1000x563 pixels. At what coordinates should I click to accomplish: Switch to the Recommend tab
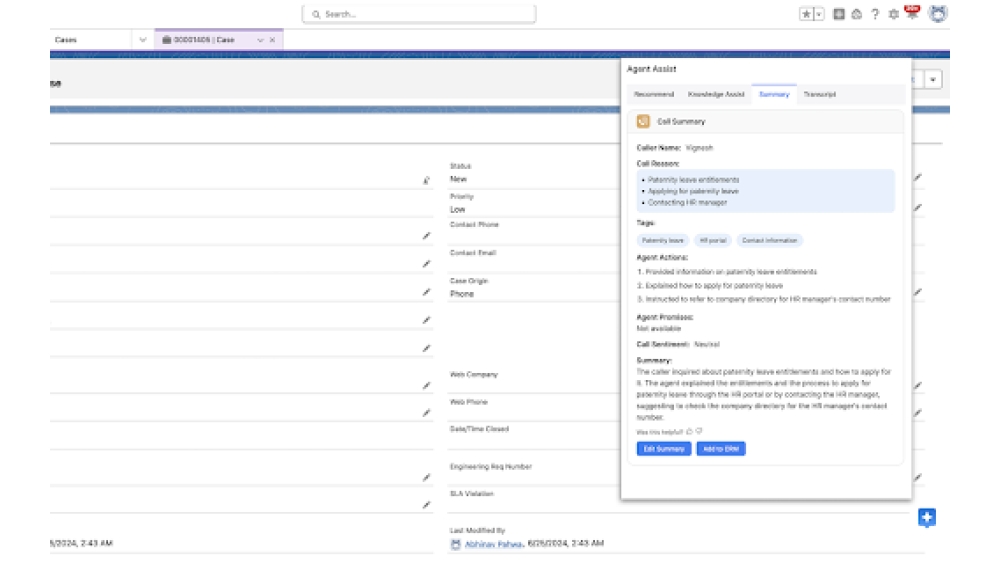(x=654, y=94)
